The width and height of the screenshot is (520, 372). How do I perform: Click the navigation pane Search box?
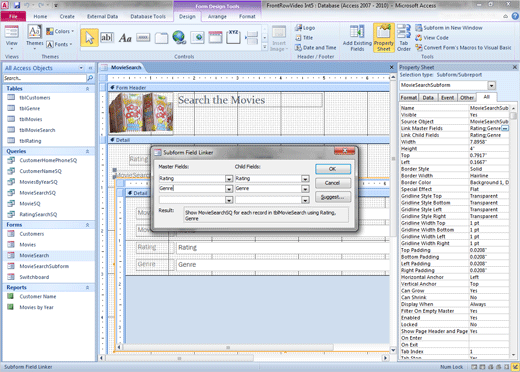(45, 78)
